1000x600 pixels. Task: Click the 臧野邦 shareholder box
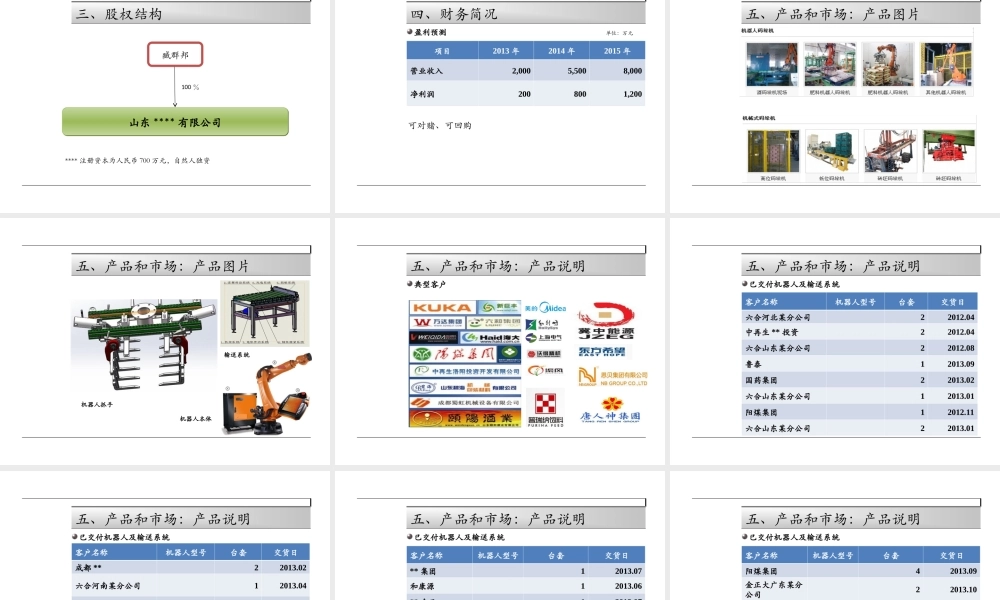click(x=175, y=55)
